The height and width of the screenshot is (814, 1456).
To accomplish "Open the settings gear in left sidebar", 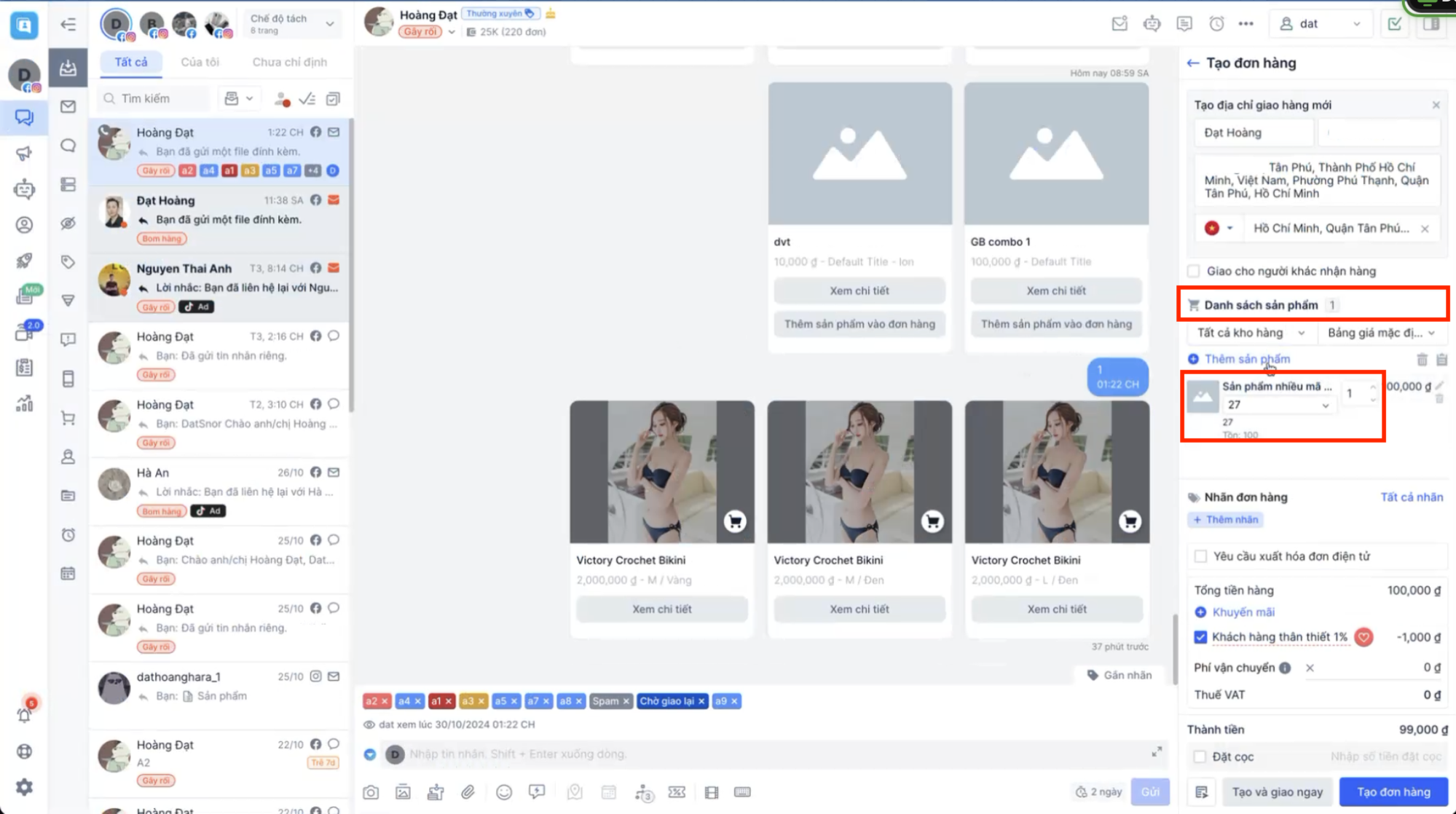I will 24,787.
